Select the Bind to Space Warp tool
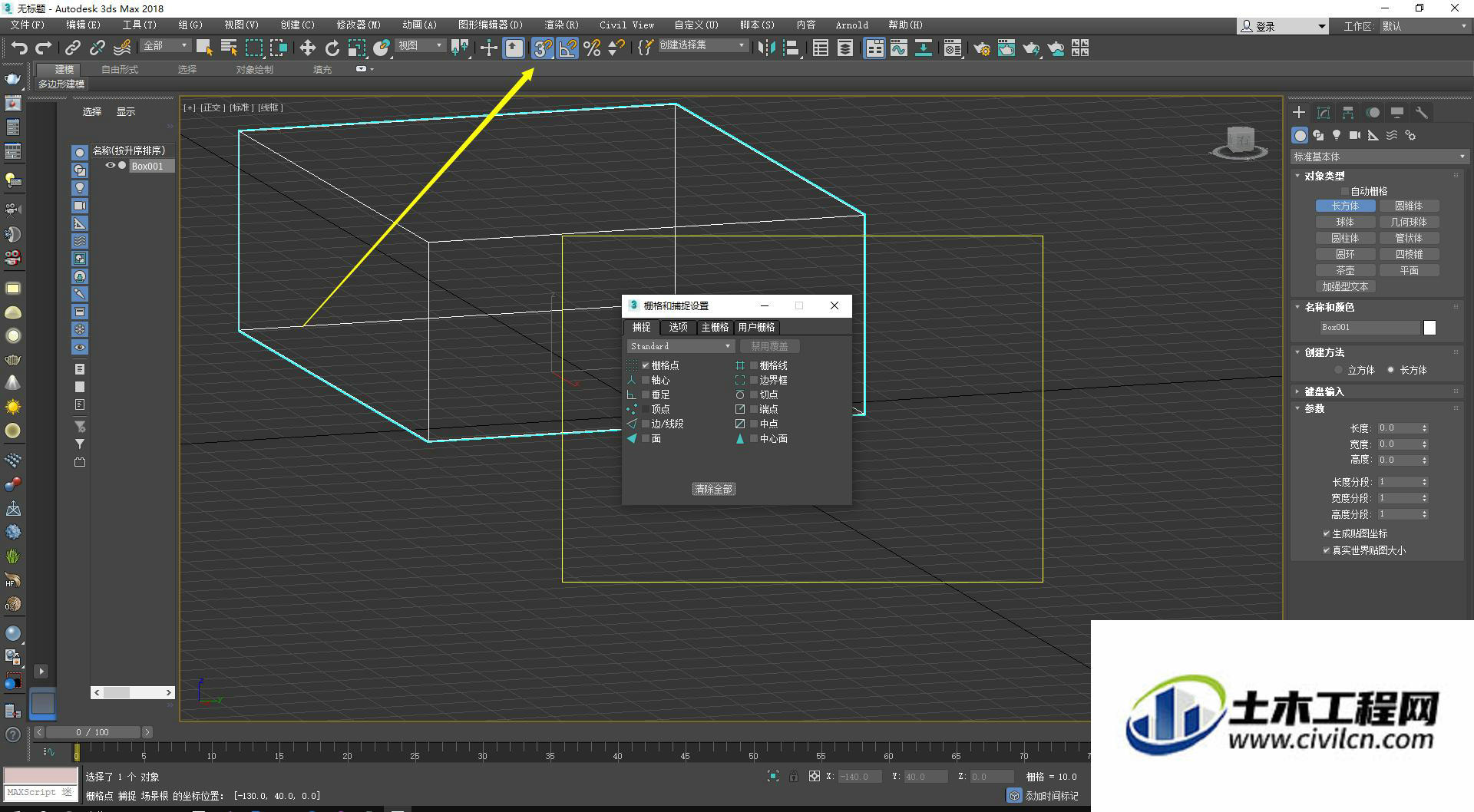1474x812 pixels. click(122, 48)
